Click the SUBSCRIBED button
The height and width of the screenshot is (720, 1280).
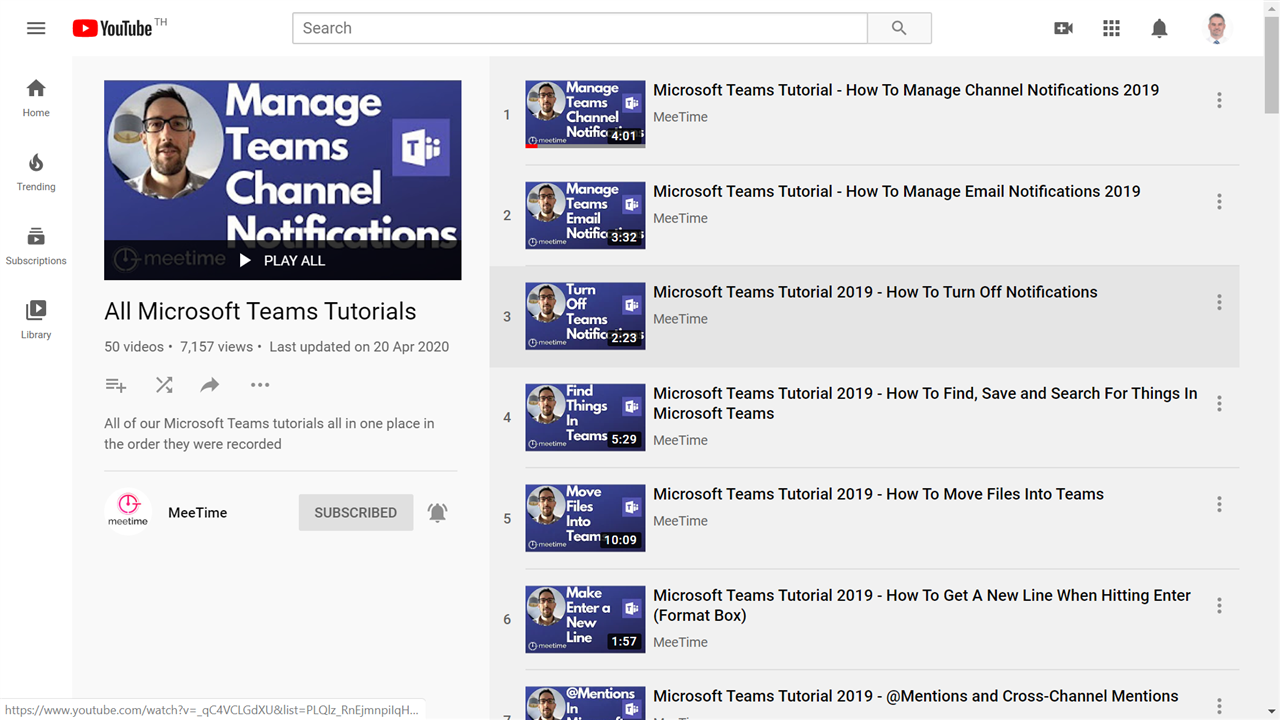pos(356,512)
